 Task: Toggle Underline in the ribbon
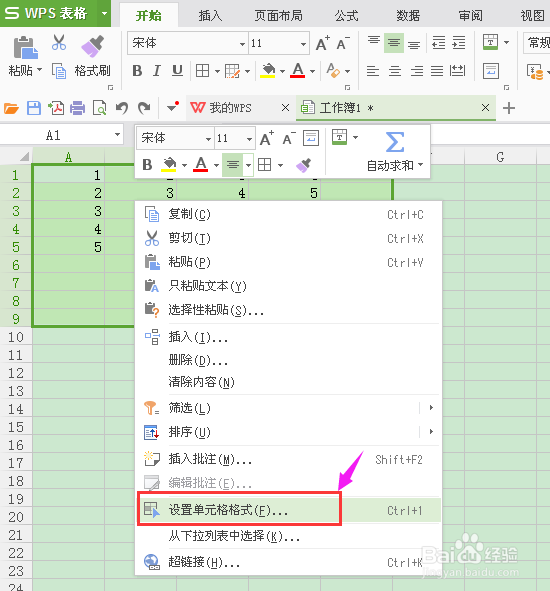pos(177,71)
